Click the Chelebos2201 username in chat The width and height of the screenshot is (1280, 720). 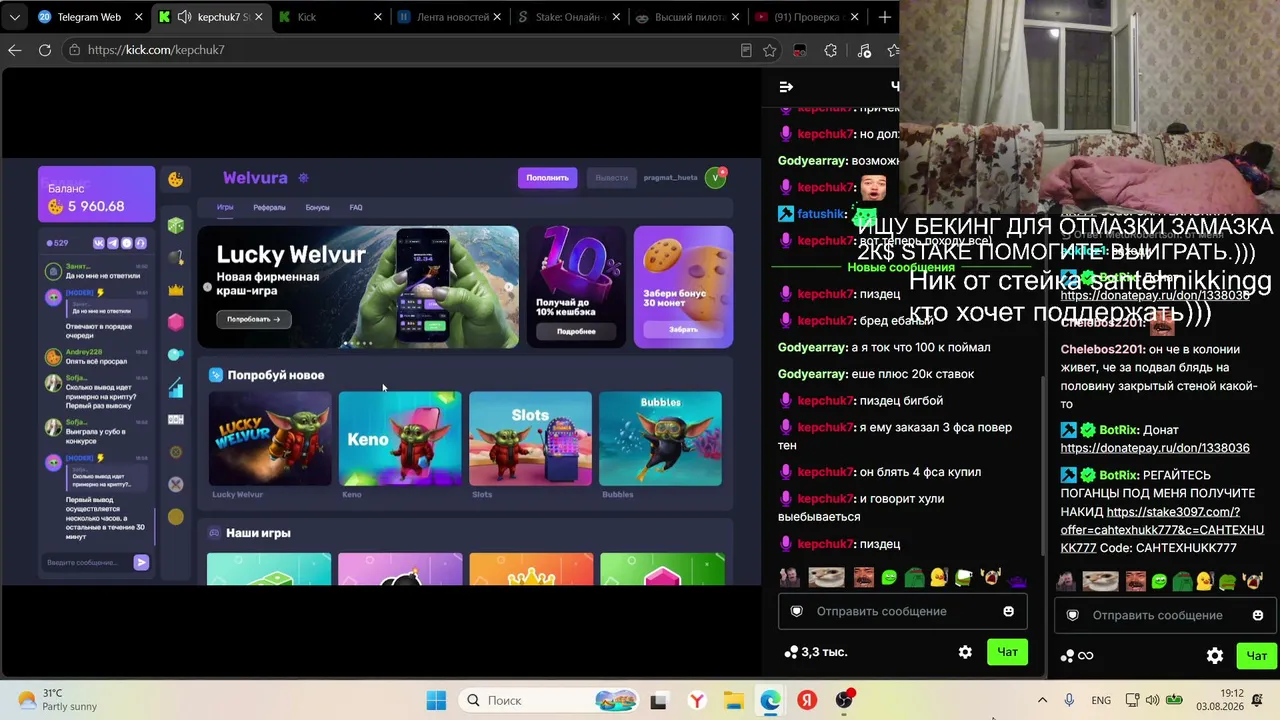coord(1102,349)
